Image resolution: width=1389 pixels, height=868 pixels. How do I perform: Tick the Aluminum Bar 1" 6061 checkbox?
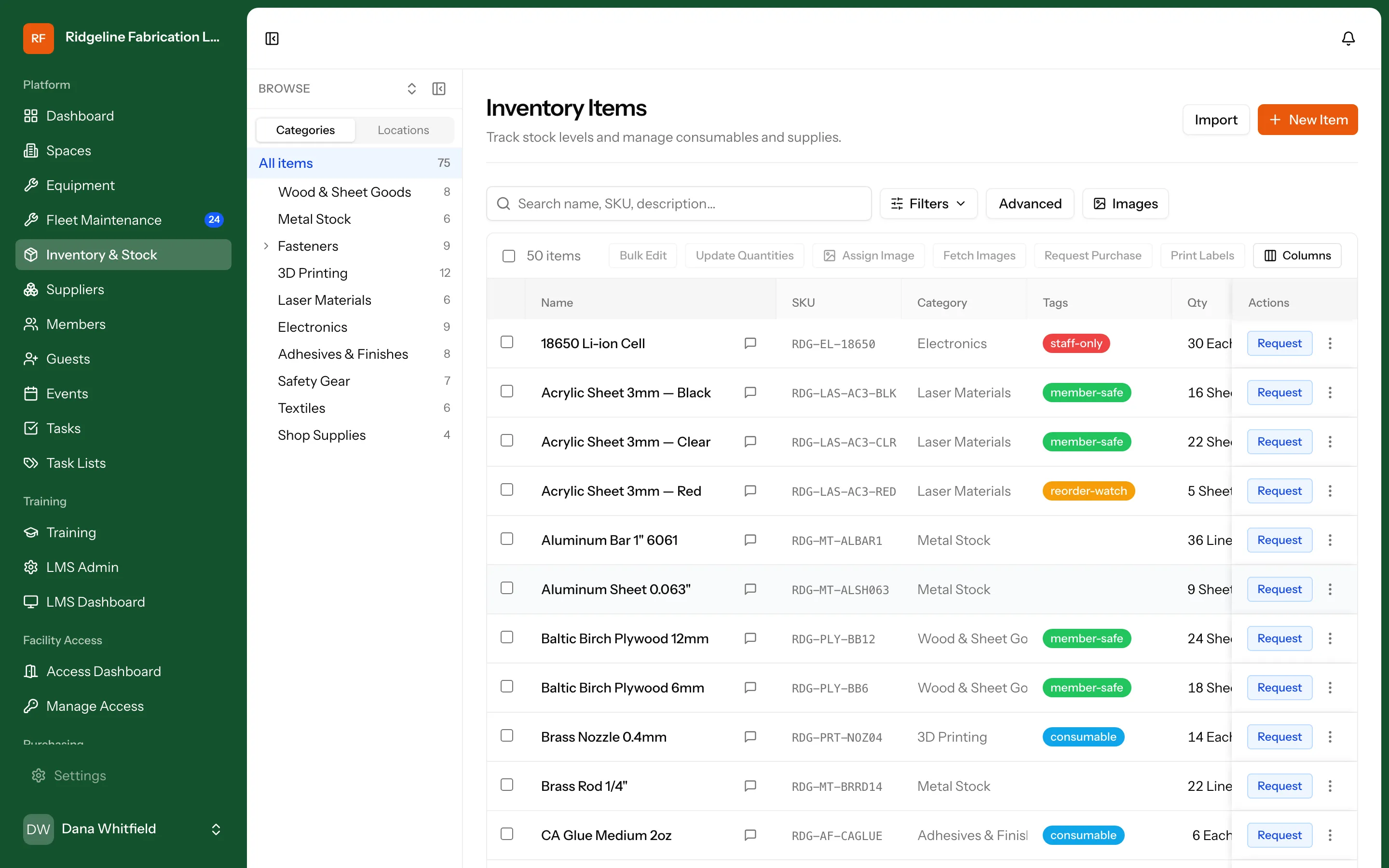[507, 539]
